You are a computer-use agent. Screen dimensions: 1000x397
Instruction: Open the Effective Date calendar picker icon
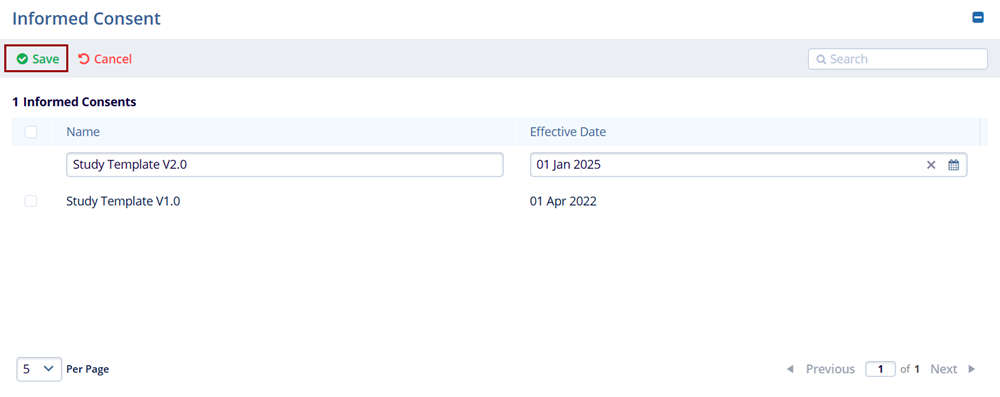pyautogui.click(x=953, y=165)
